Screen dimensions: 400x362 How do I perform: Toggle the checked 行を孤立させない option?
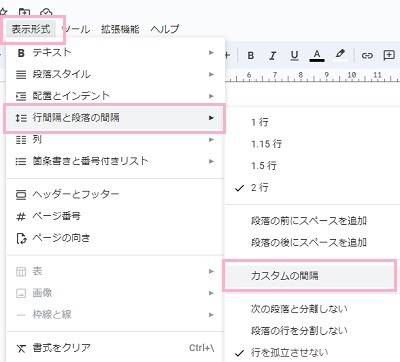[313, 352]
